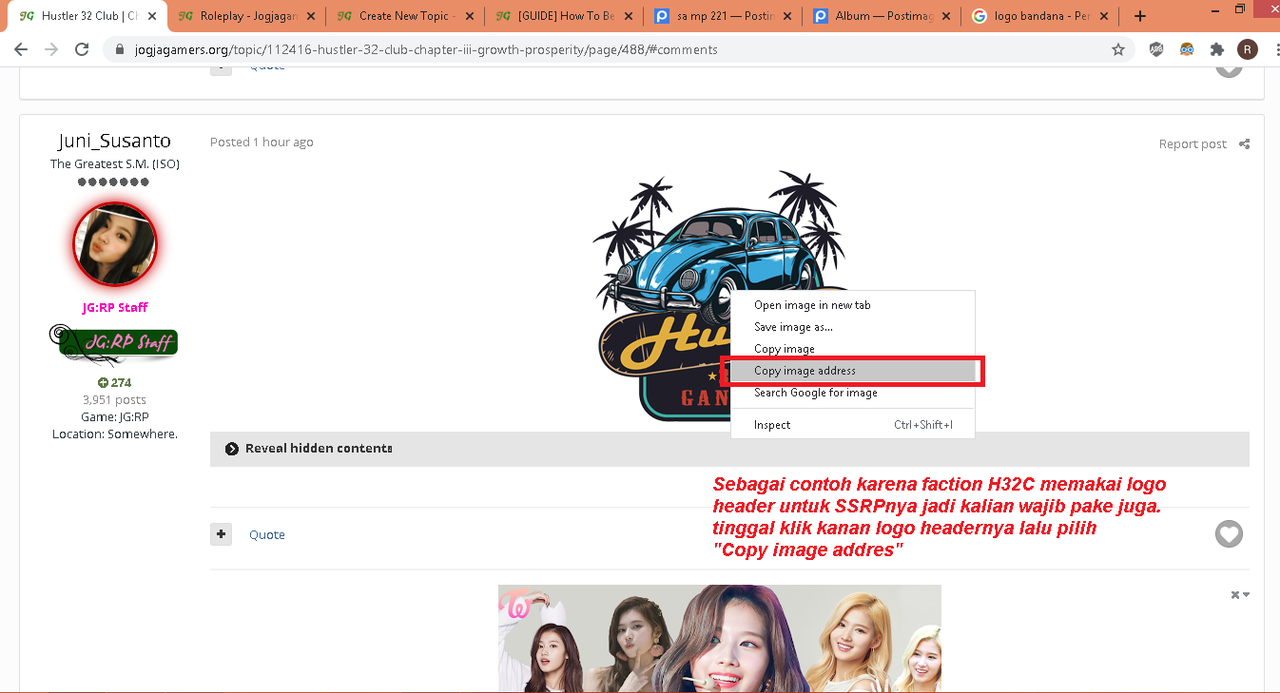The height and width of the screenshot is (693, 1280).
Task: Click the Posted 1 hour ago timestamp
Action: [x=261, y=142]
